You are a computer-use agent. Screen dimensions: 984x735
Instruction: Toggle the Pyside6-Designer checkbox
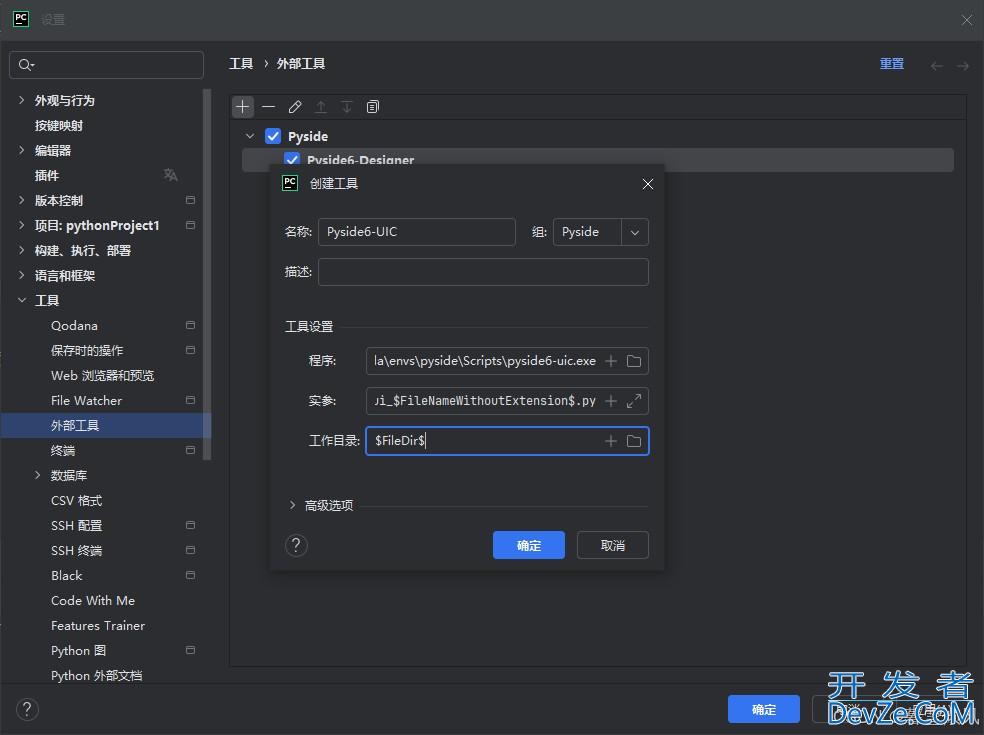[292, 159]
